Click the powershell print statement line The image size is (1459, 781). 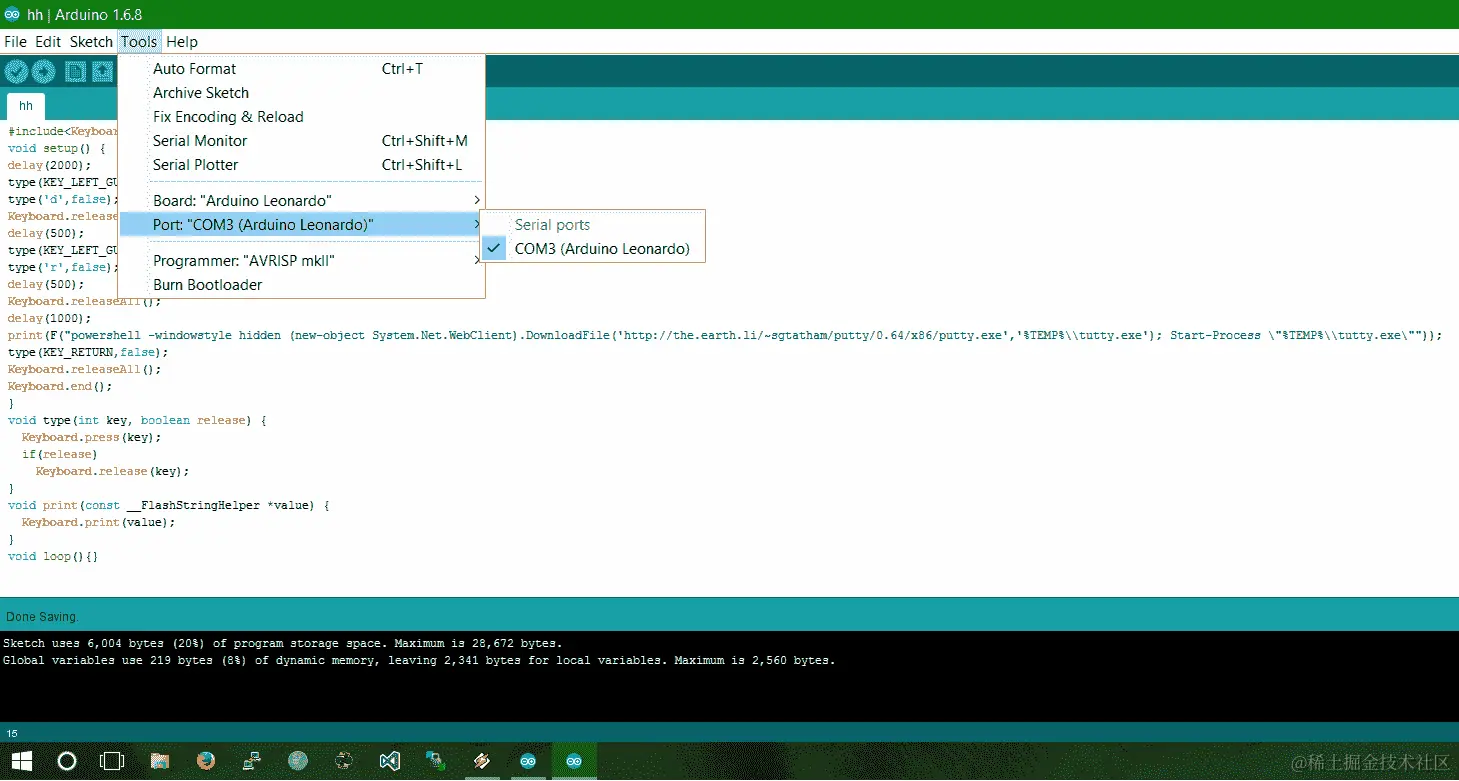coord(725,335)
